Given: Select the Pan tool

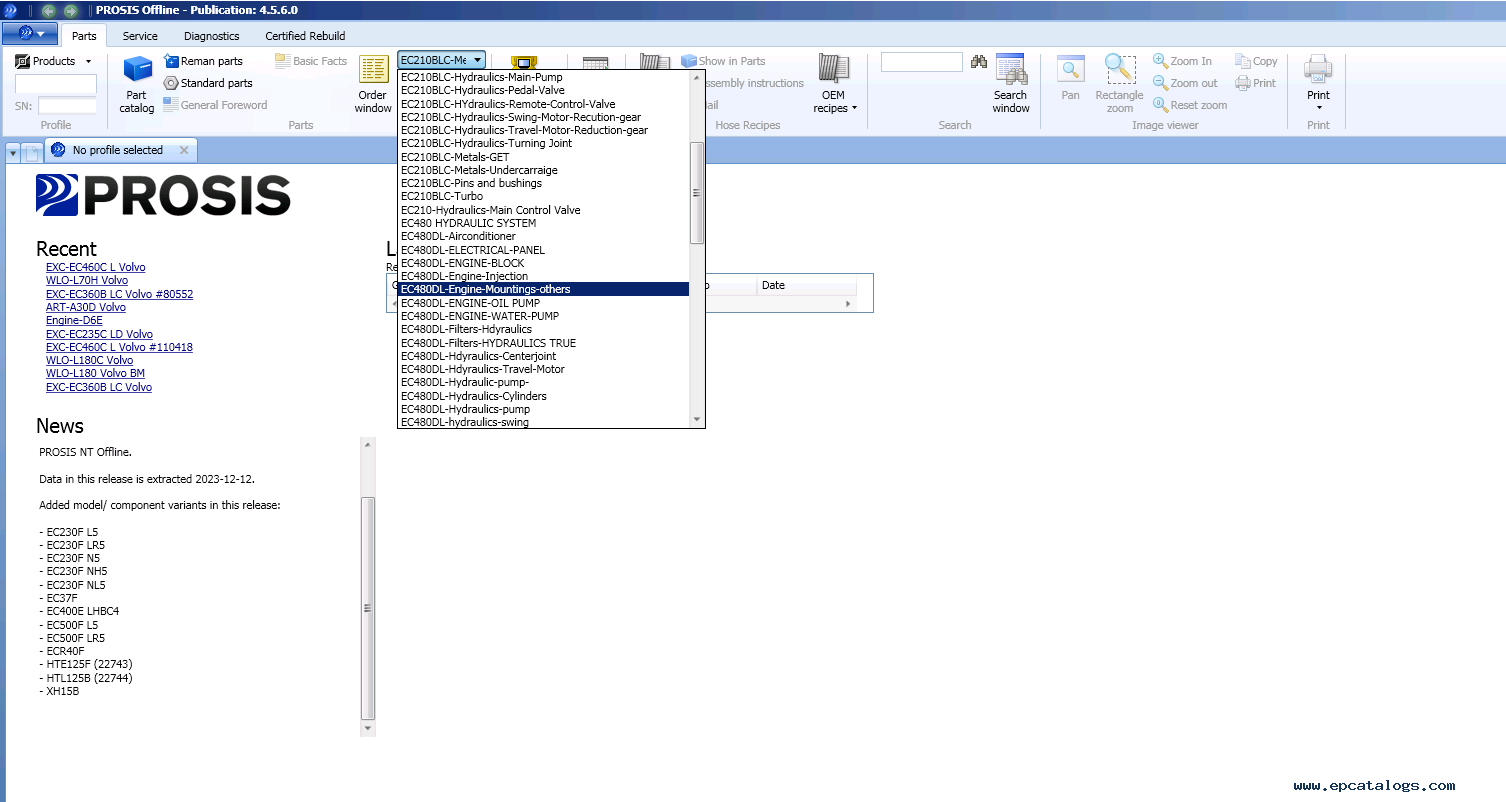Looking at the screenshot, I should pos(1070,78).
